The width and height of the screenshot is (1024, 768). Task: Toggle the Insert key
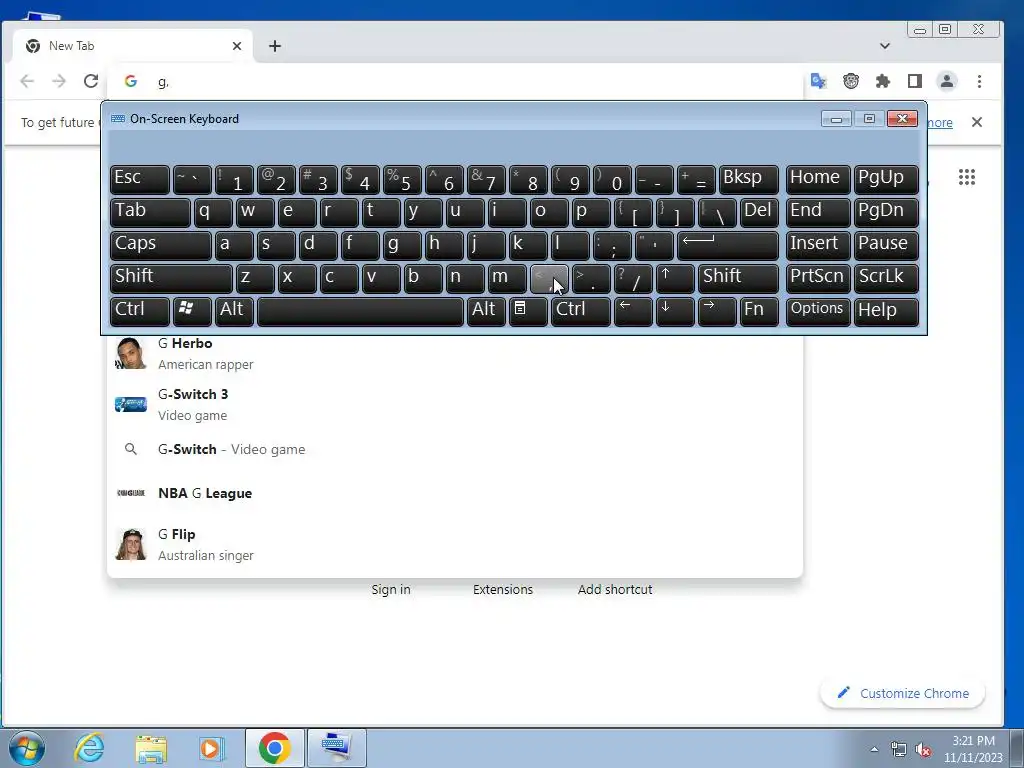[818, 245]
